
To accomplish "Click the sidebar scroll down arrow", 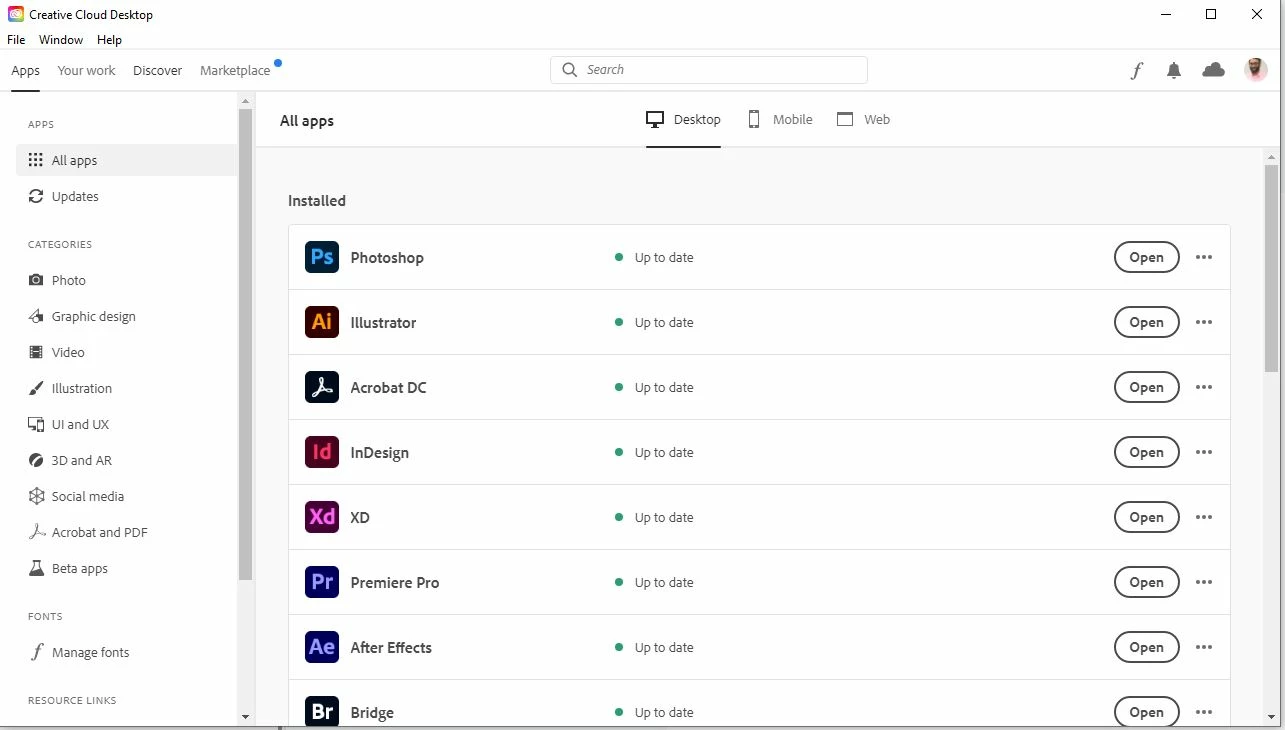I will (246, 717).
